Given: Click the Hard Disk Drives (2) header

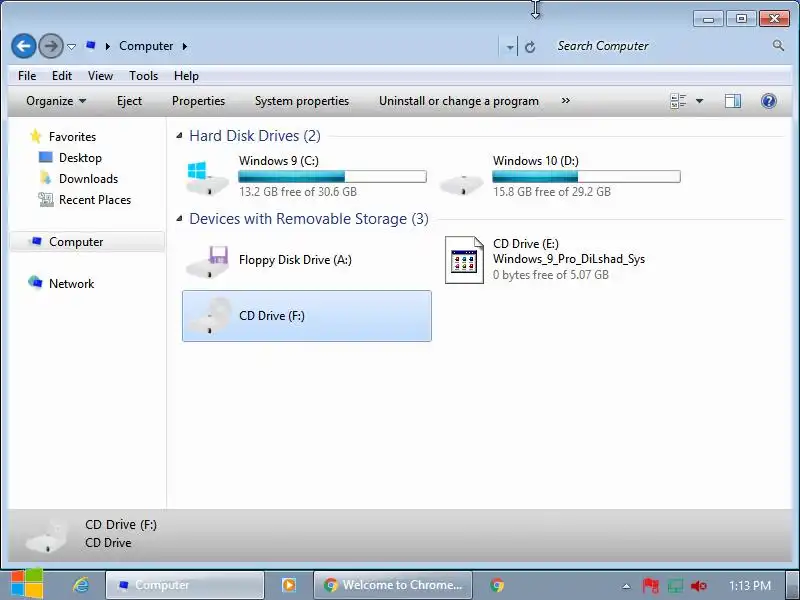Looking at the screenshot, I should 255,136.
